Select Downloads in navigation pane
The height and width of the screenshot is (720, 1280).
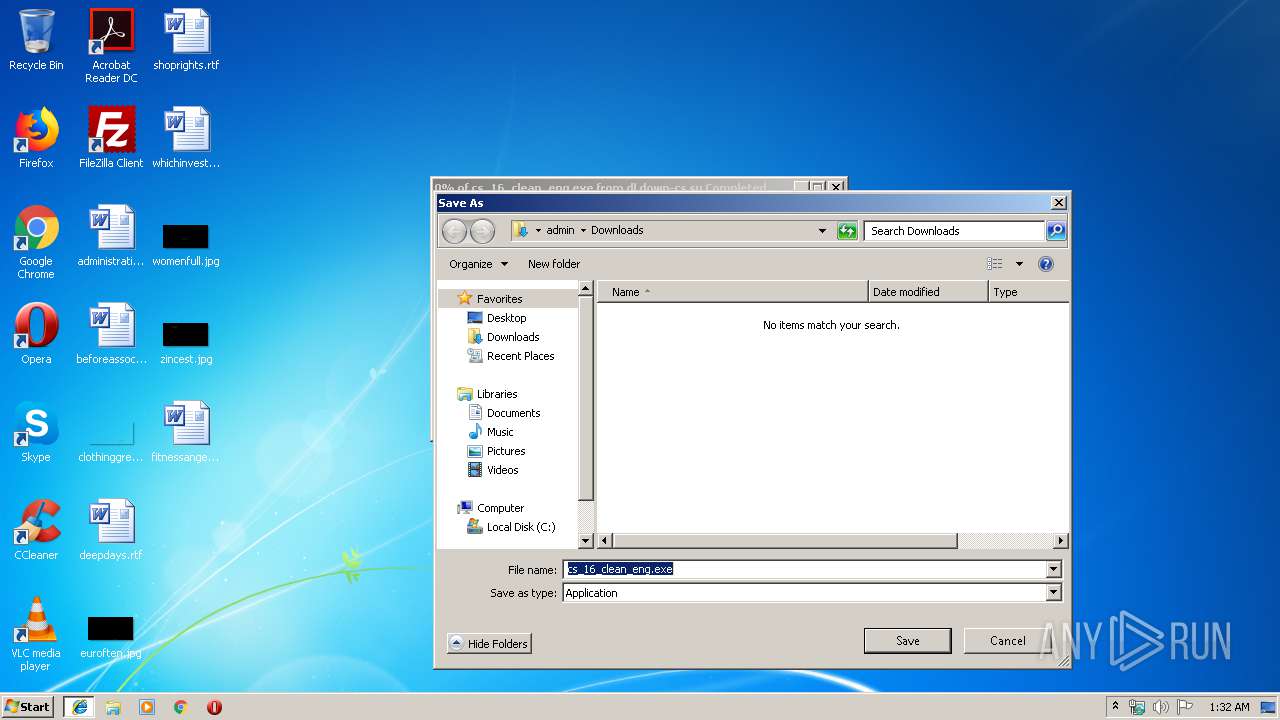point(513,337)
